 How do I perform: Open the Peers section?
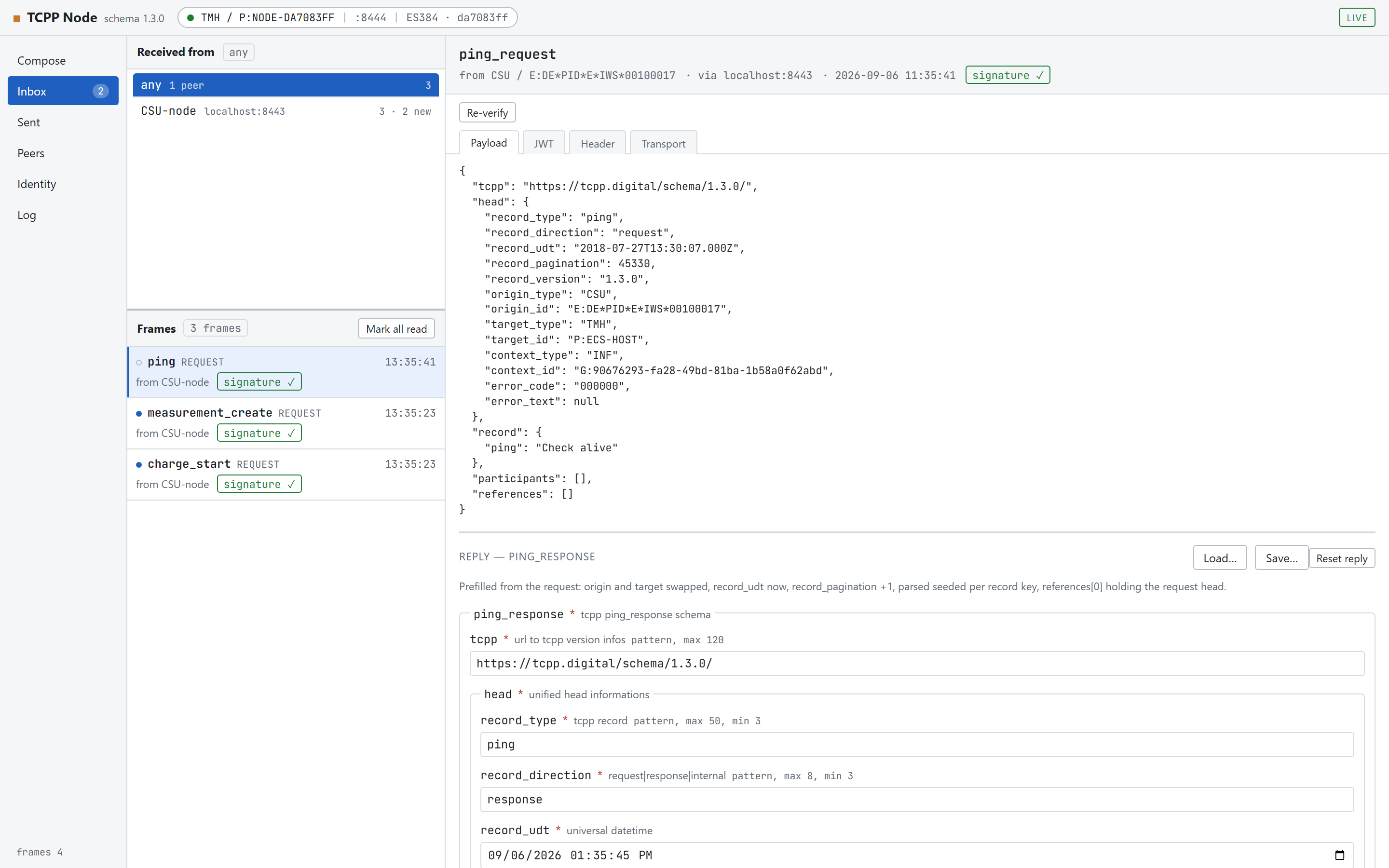[63, 153]
